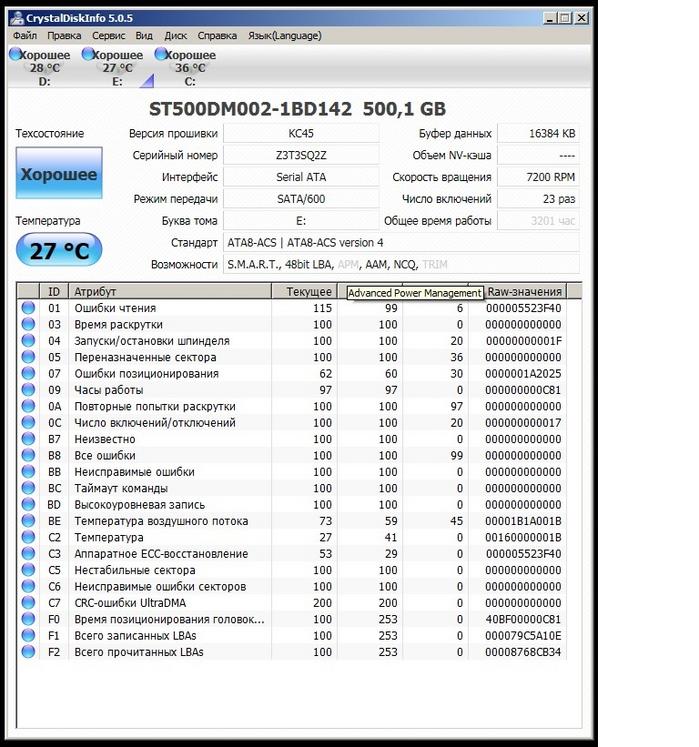699x747 pixels.
Task: Click status icon for 07 Ошибки позиционирования
Action: click(x=28, y=374)
